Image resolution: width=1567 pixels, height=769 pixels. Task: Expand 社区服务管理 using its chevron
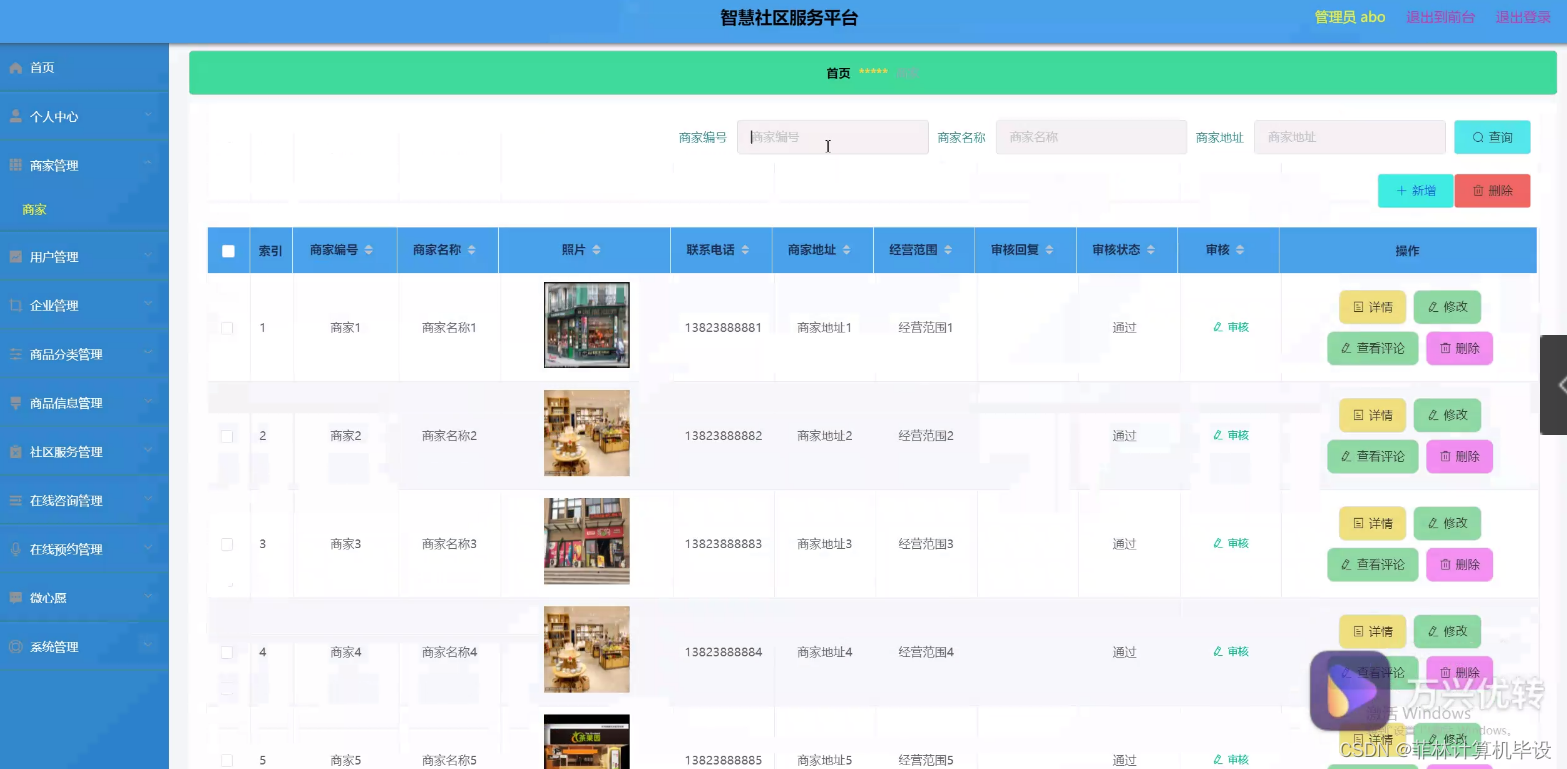(x=148, y=451)
